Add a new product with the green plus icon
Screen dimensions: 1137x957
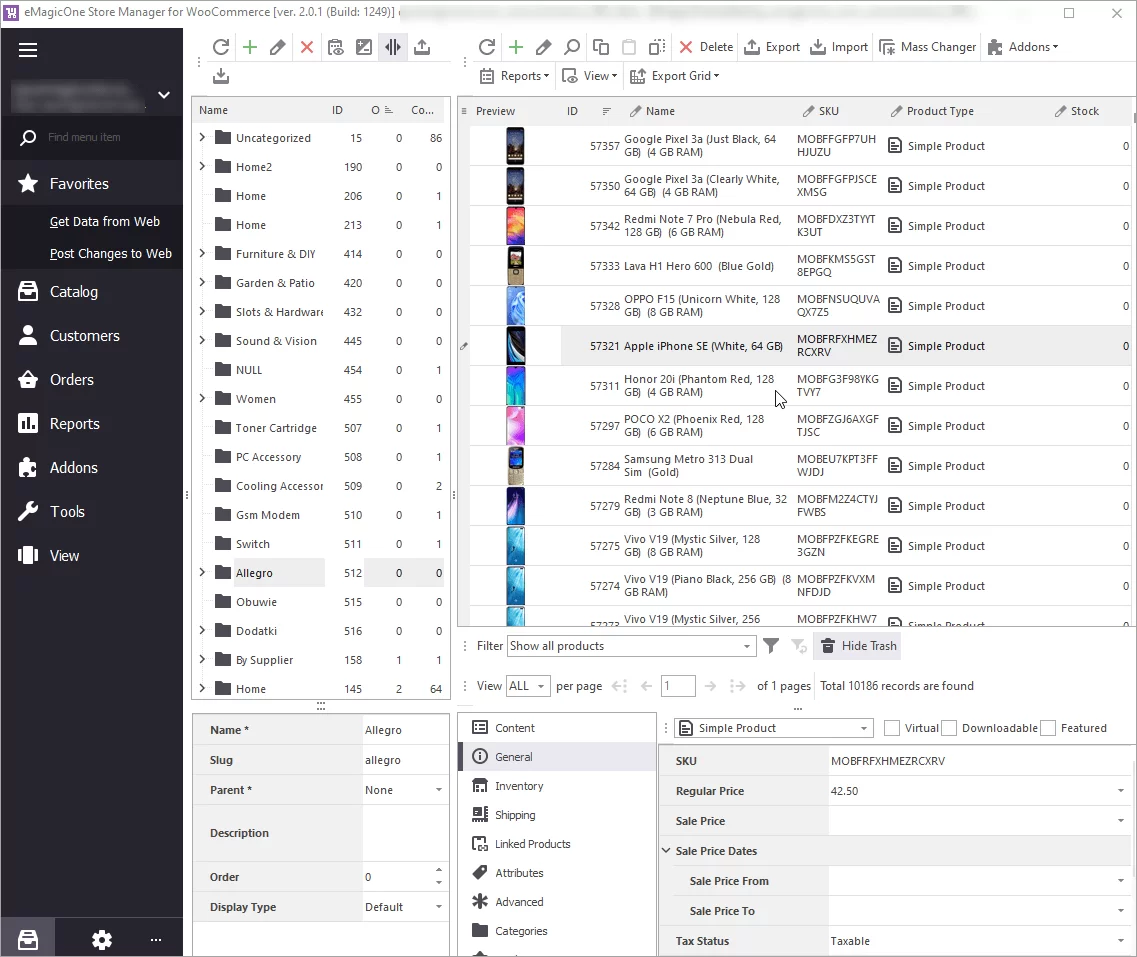[x=515, y=46]
